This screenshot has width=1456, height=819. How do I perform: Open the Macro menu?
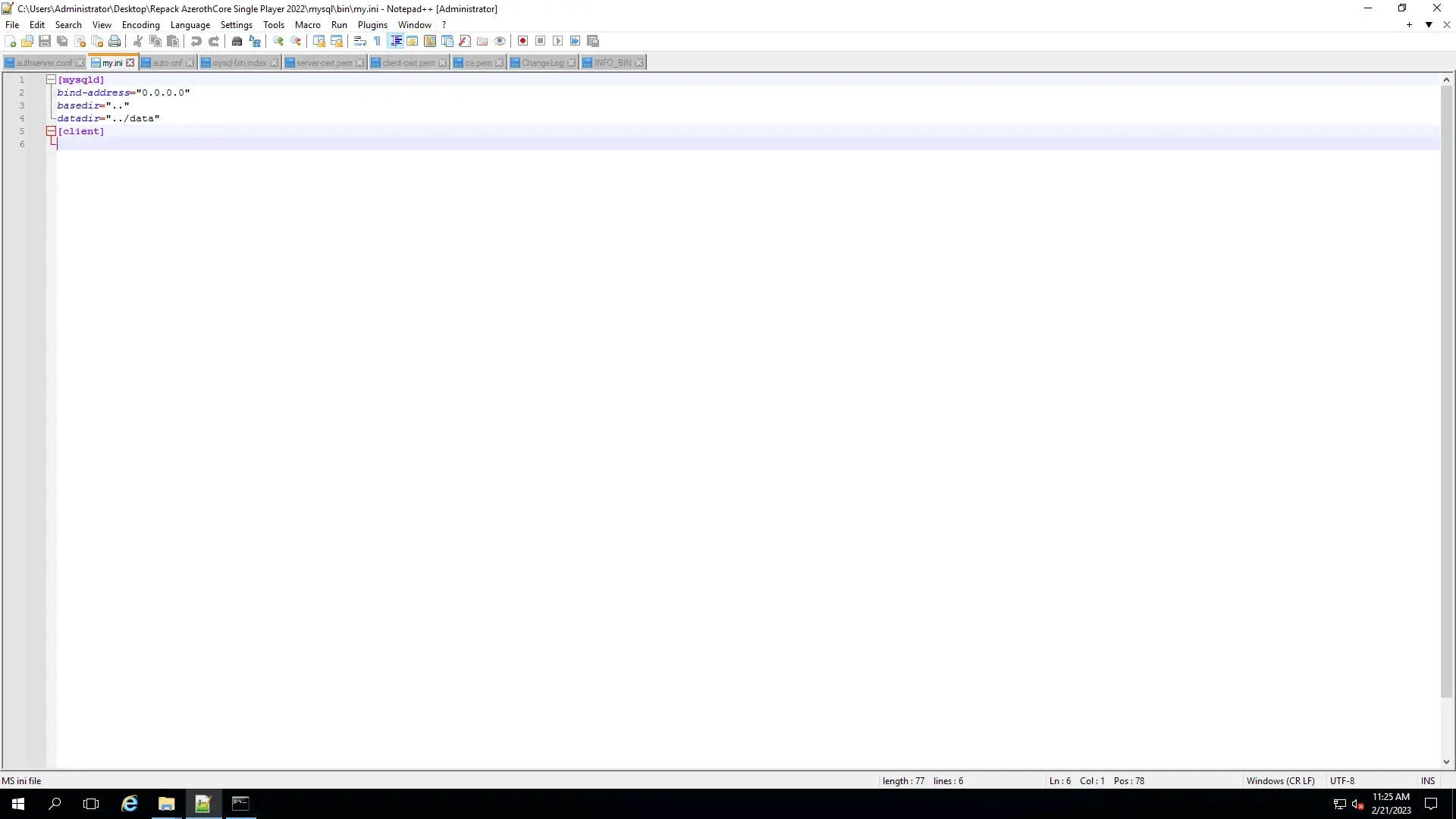click(x=308, y=25)
